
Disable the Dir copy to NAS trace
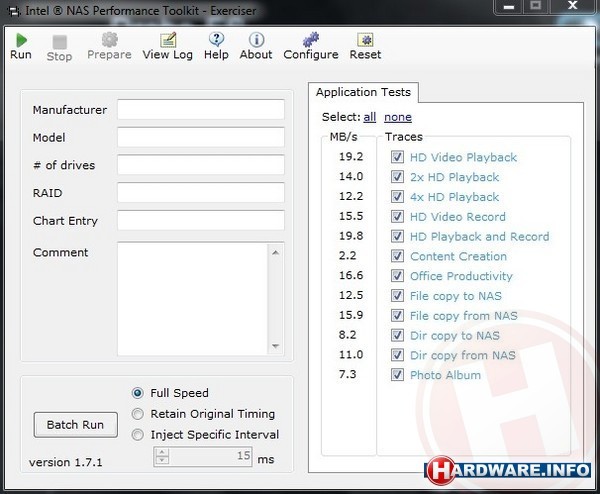tap(397, 335)
